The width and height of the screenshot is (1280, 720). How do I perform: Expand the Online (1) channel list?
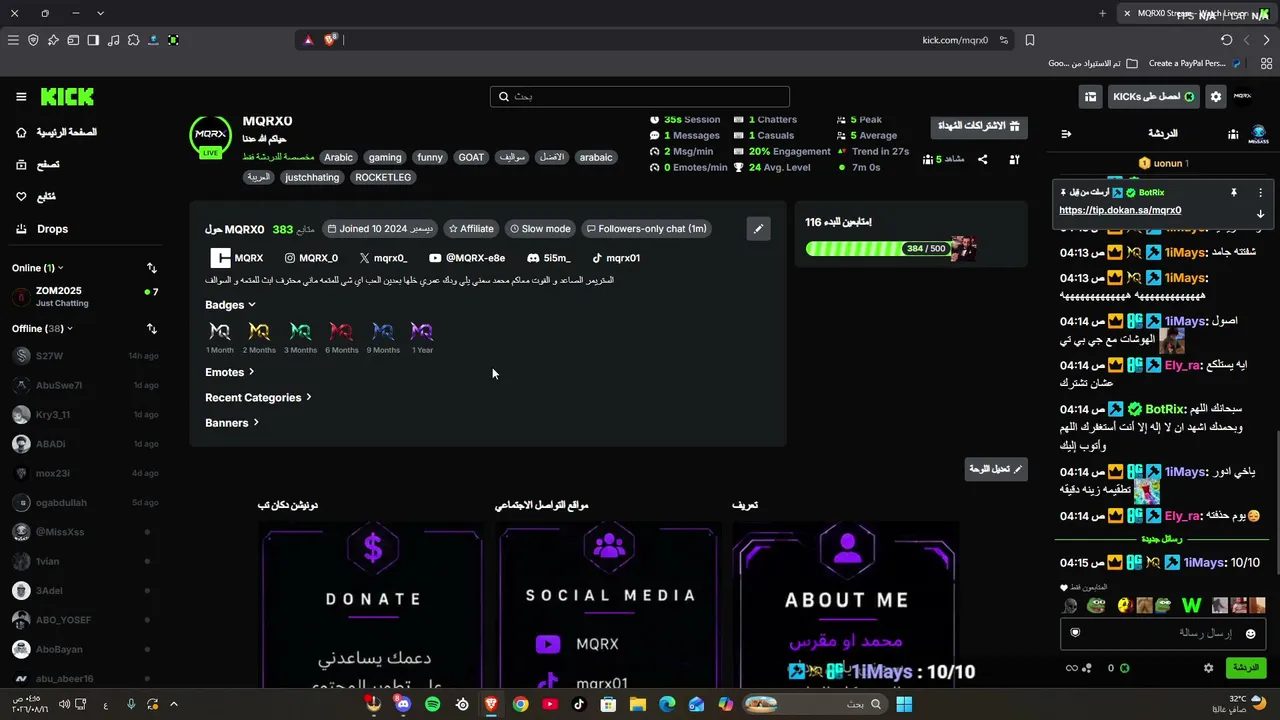tap(38, 268)
